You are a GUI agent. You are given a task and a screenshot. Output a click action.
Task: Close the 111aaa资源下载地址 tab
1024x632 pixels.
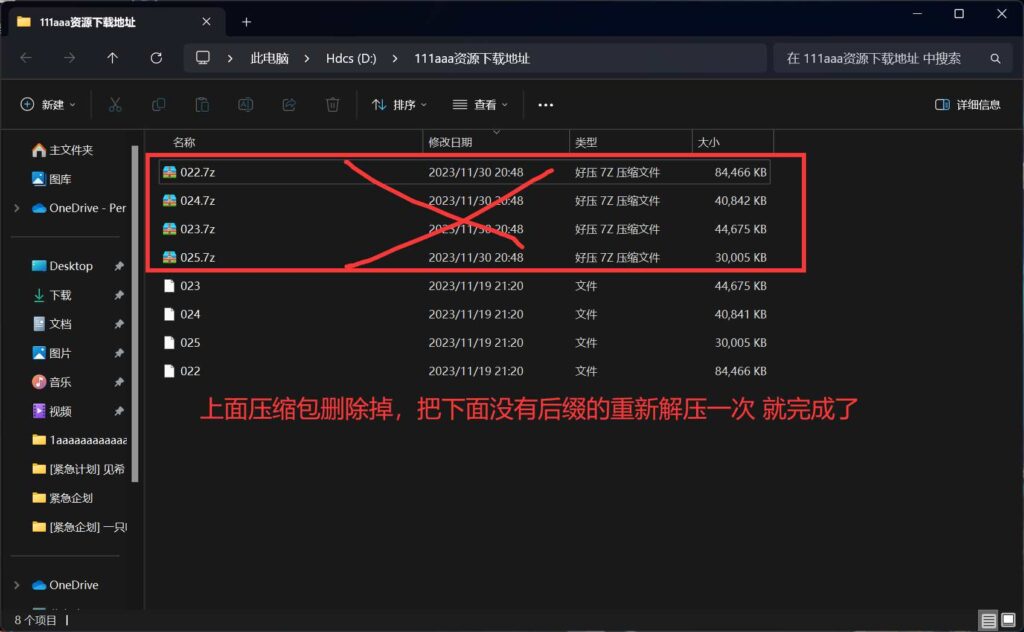[206, 22]
